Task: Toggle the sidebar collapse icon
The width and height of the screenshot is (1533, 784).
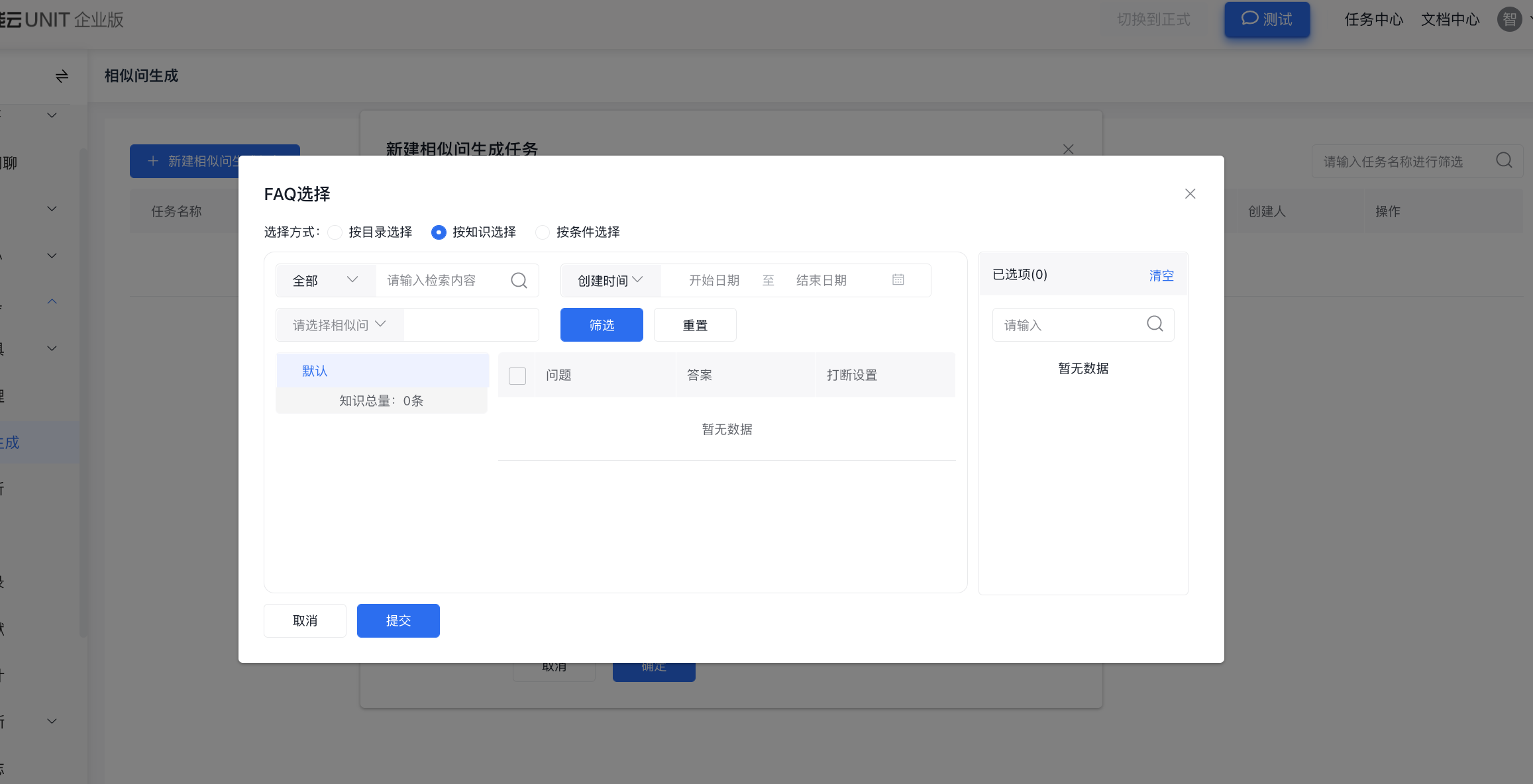Action: point(62,76)
